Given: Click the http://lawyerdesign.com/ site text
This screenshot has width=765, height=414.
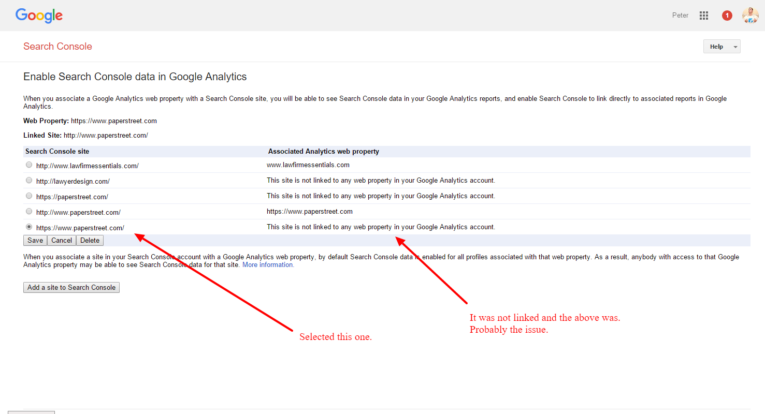Looking at the screenshot, I should pos(73,181).
